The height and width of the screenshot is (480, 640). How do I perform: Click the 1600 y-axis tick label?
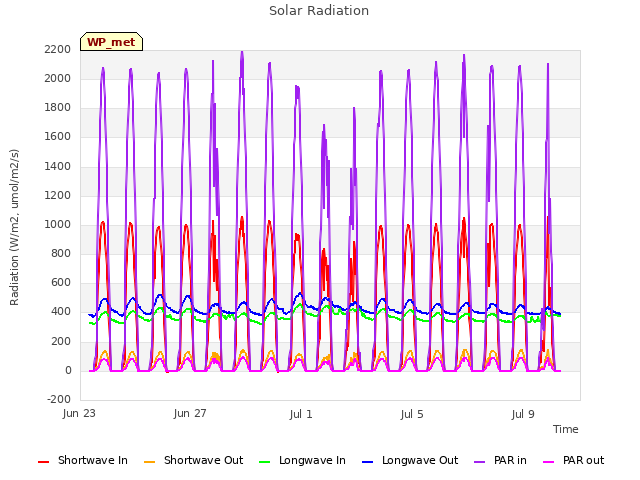(58, 136)
